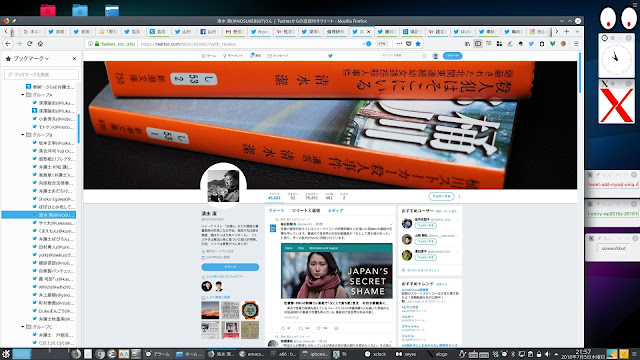Screen dimensions: 640x360
Task: Open Twitter messages envelope
Action: click(278, 56)
